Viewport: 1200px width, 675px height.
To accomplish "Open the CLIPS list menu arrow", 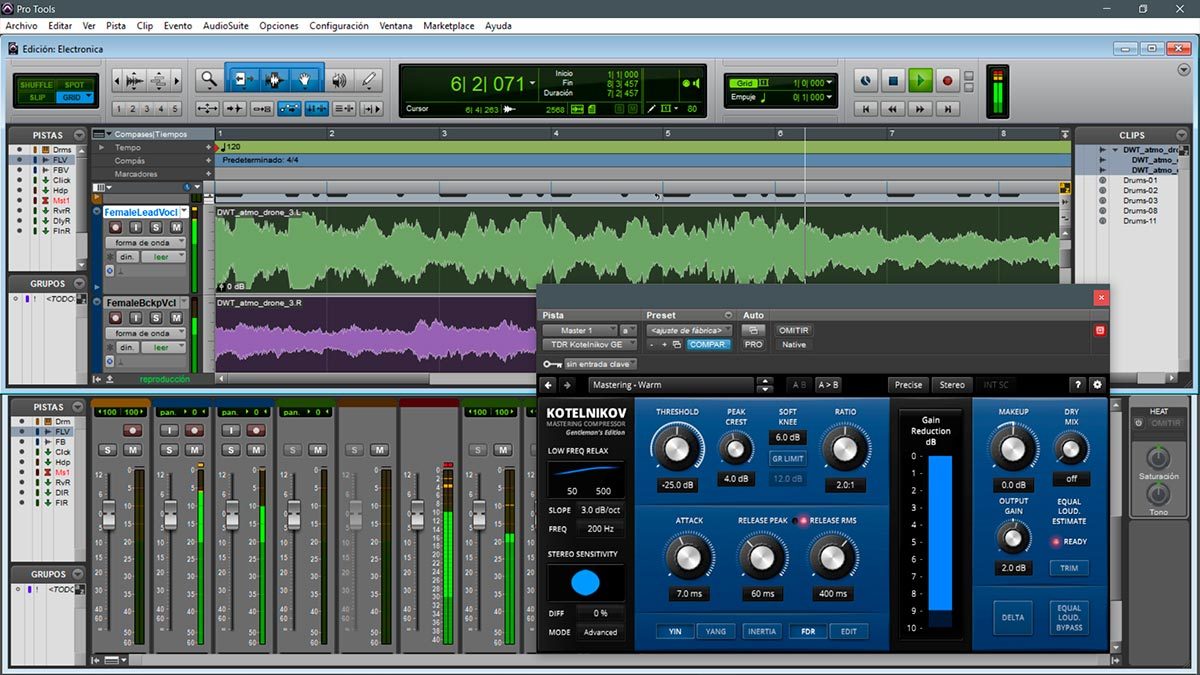I will coord(1181,134).
